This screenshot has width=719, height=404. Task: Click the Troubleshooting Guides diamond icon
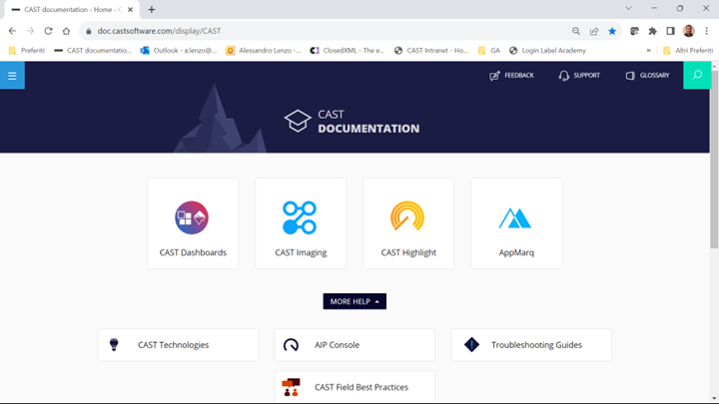pyautogui.click(x=471, y=344)
